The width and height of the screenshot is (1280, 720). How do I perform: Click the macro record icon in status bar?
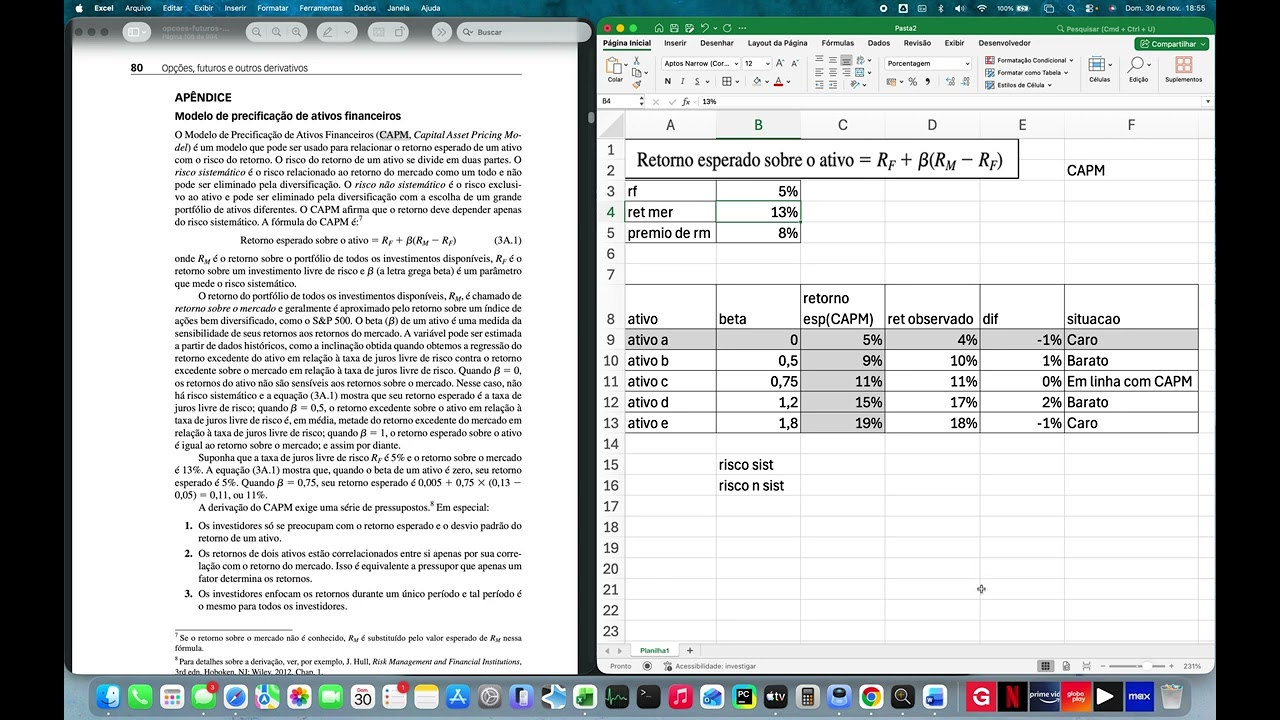pos(647,666)
